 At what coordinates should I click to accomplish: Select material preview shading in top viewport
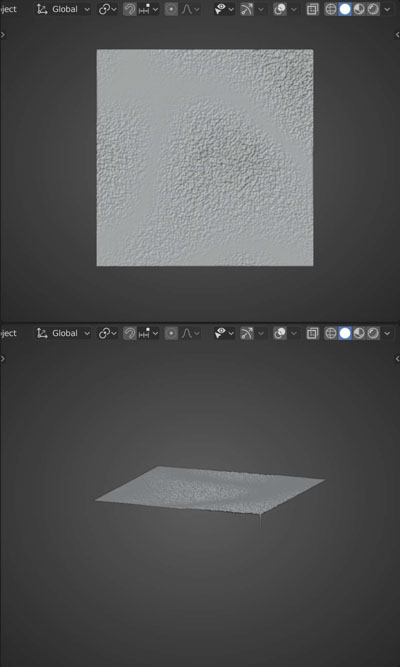point(359,9)
